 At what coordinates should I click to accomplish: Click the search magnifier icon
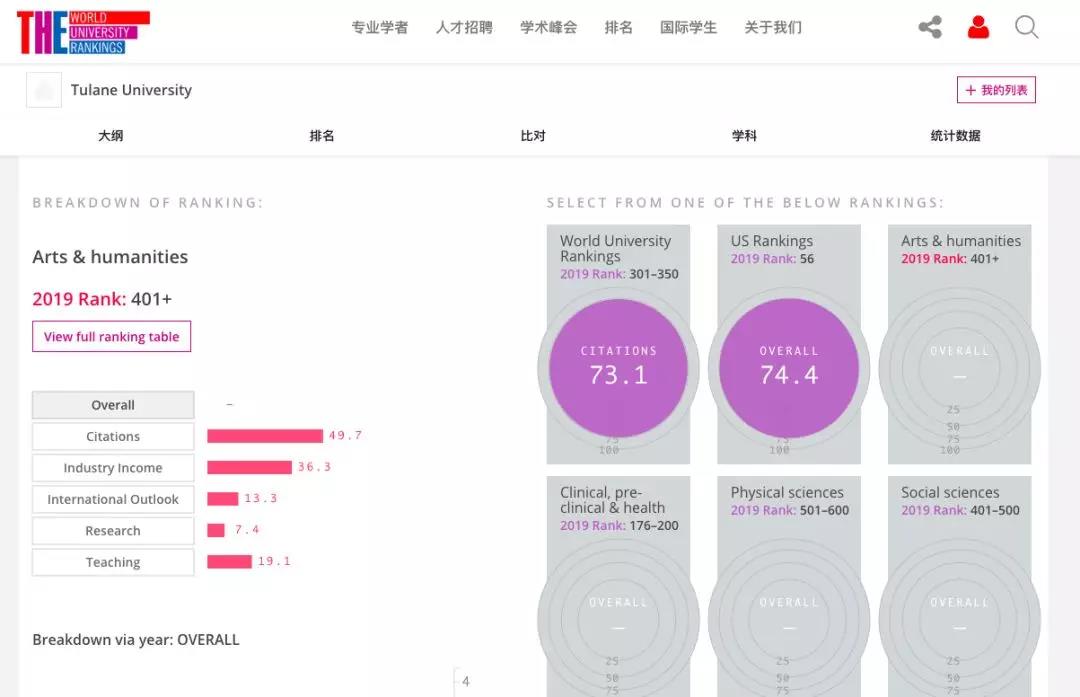1026,28
